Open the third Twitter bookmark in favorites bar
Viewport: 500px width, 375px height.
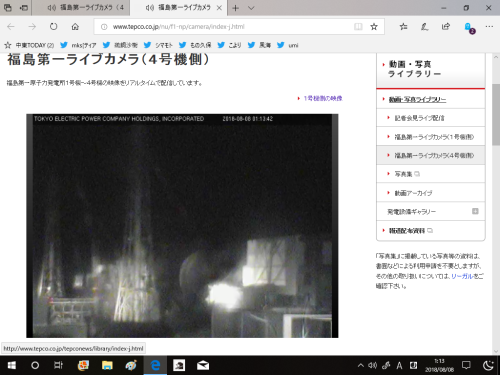[120, 45]
